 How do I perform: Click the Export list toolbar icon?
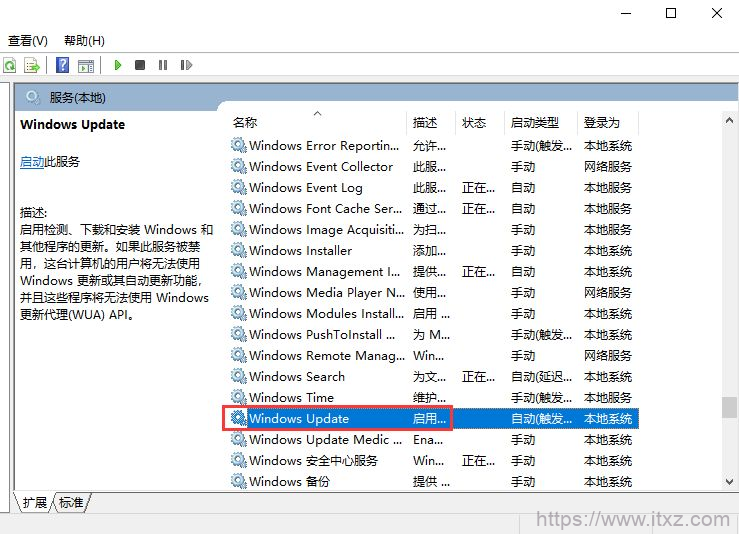32,65
